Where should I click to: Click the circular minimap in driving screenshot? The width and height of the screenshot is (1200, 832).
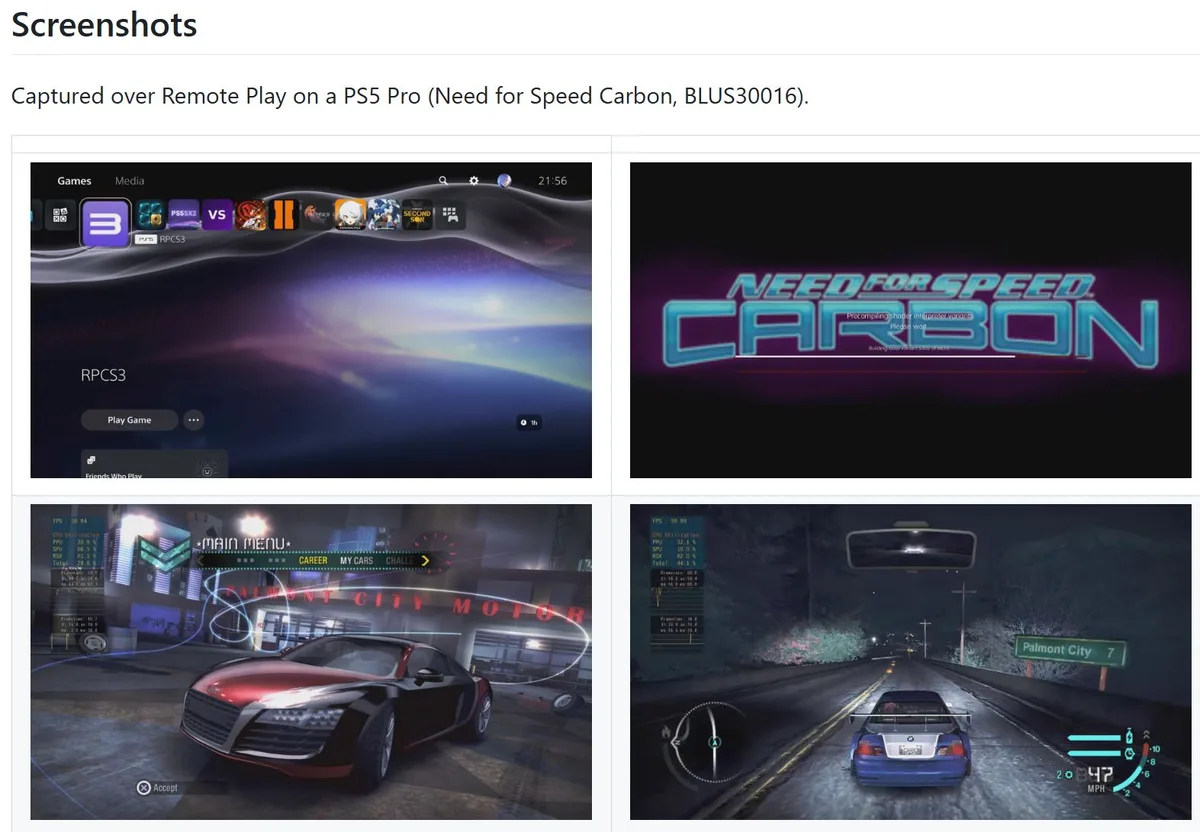coord(713,742)
